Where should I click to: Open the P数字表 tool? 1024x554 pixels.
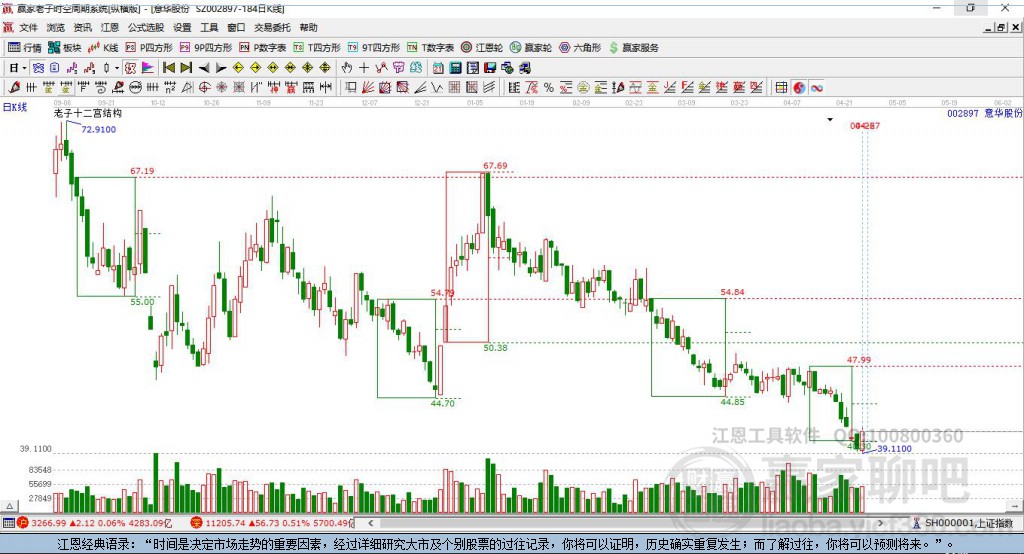[263, 48]
